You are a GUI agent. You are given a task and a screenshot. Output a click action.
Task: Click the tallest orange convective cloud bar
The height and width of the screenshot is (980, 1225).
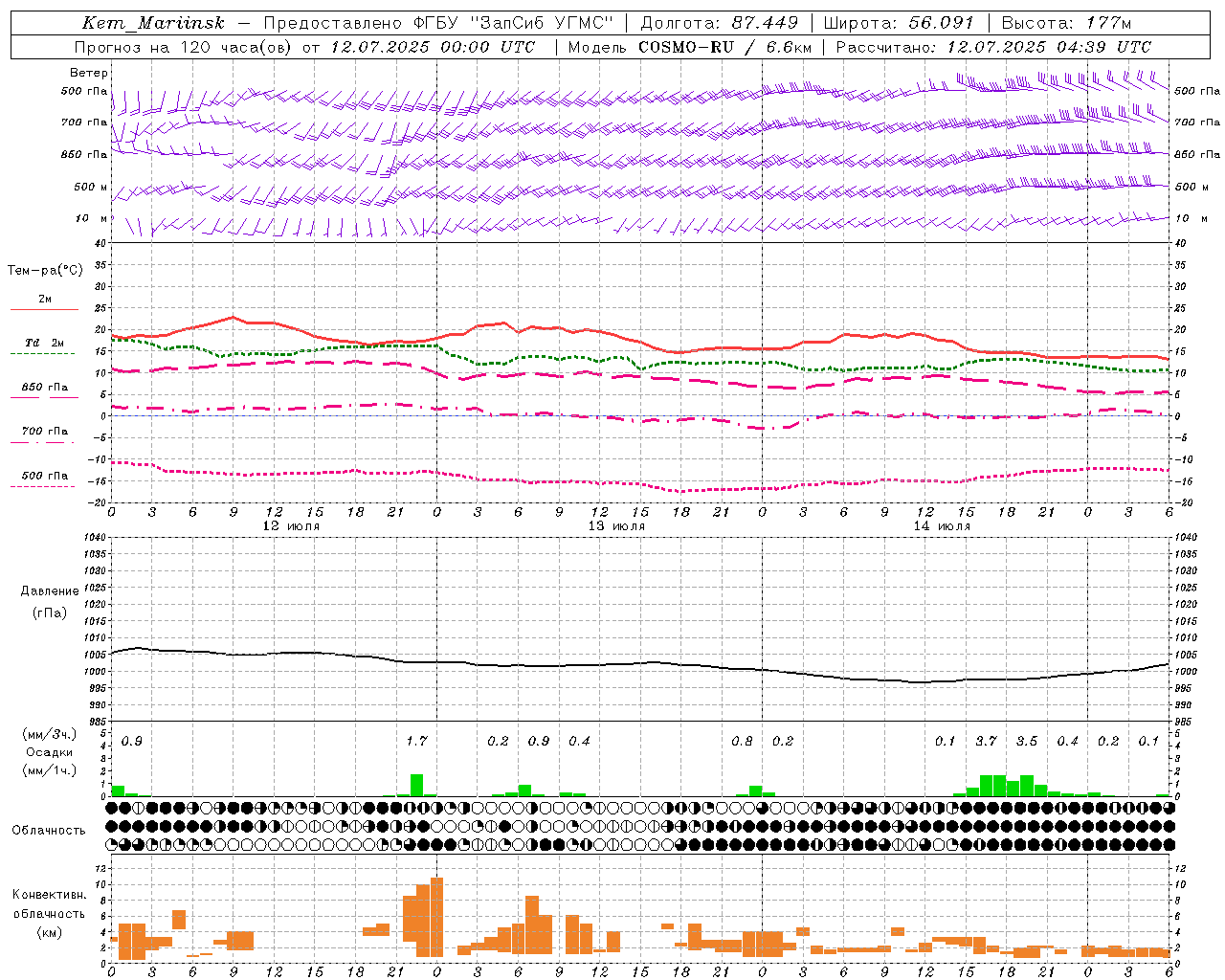point(437,916)
